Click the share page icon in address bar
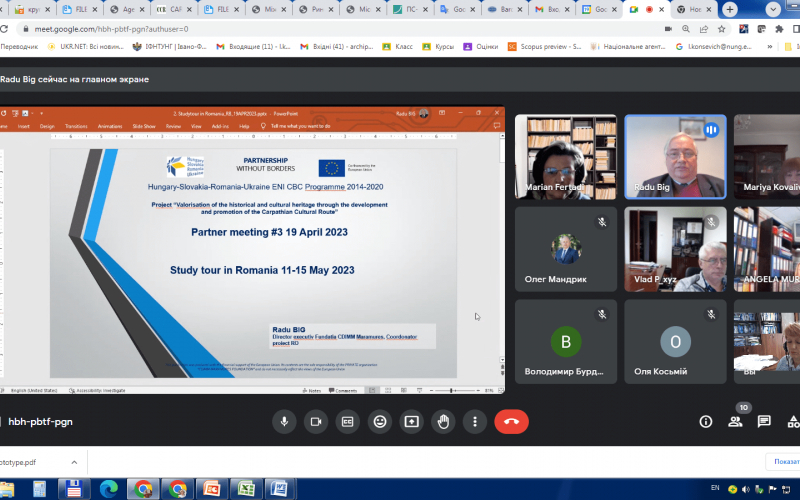 coord(704,29)
